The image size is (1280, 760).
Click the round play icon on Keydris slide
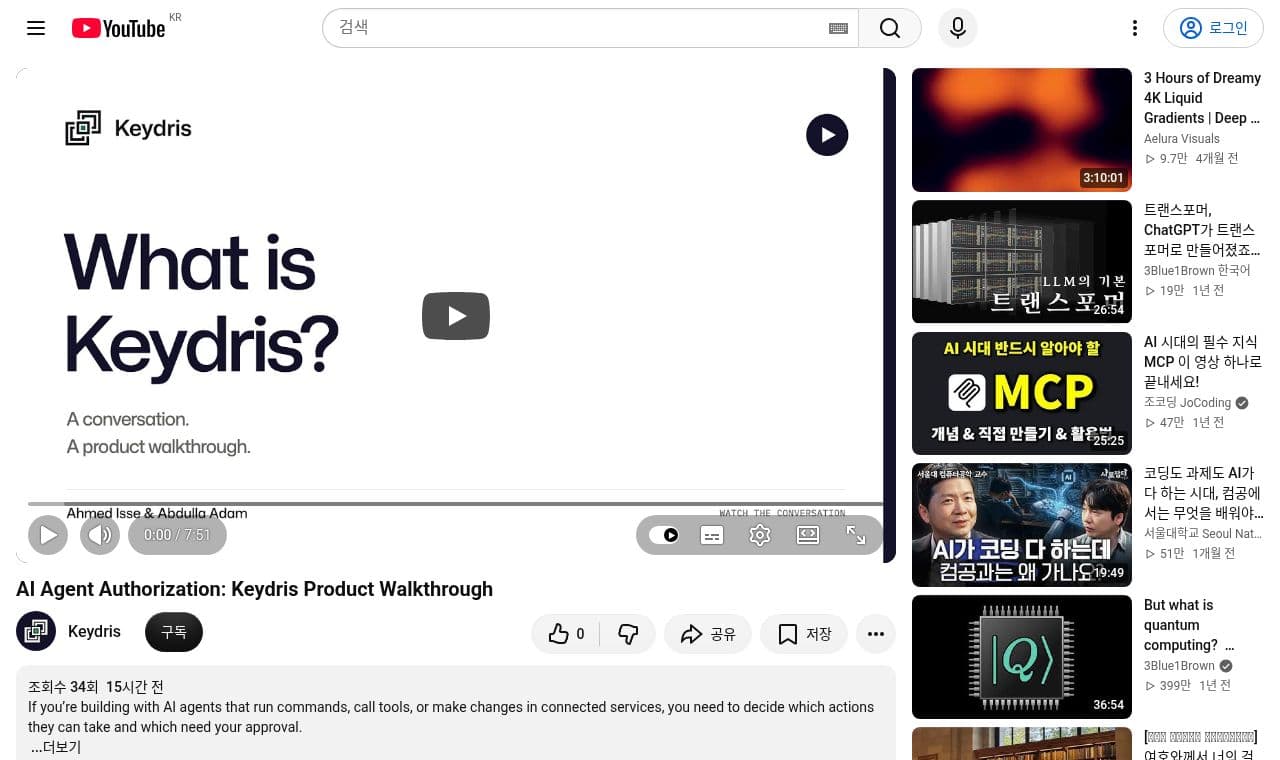point(827,135)
